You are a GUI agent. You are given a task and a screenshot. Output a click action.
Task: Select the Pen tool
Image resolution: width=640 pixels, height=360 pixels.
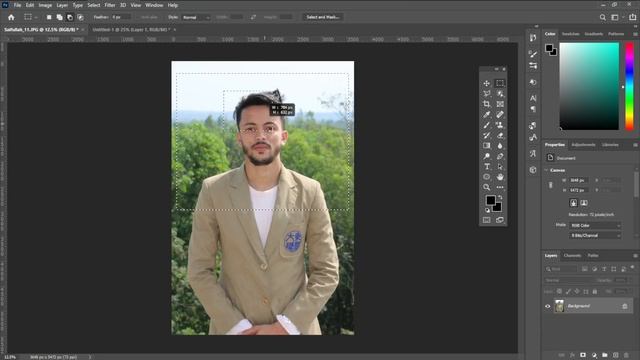click(x=500, y=156)
